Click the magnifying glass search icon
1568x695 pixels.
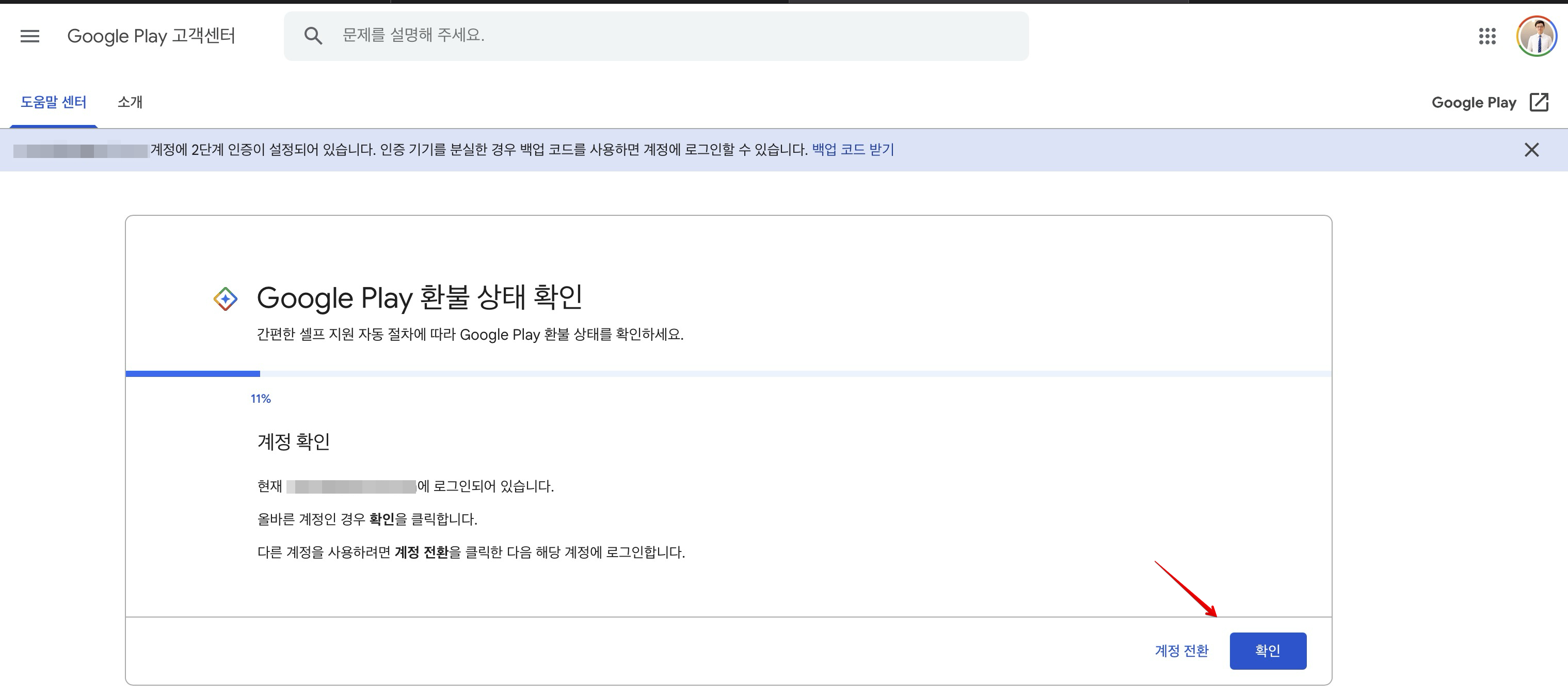(313, 36)
